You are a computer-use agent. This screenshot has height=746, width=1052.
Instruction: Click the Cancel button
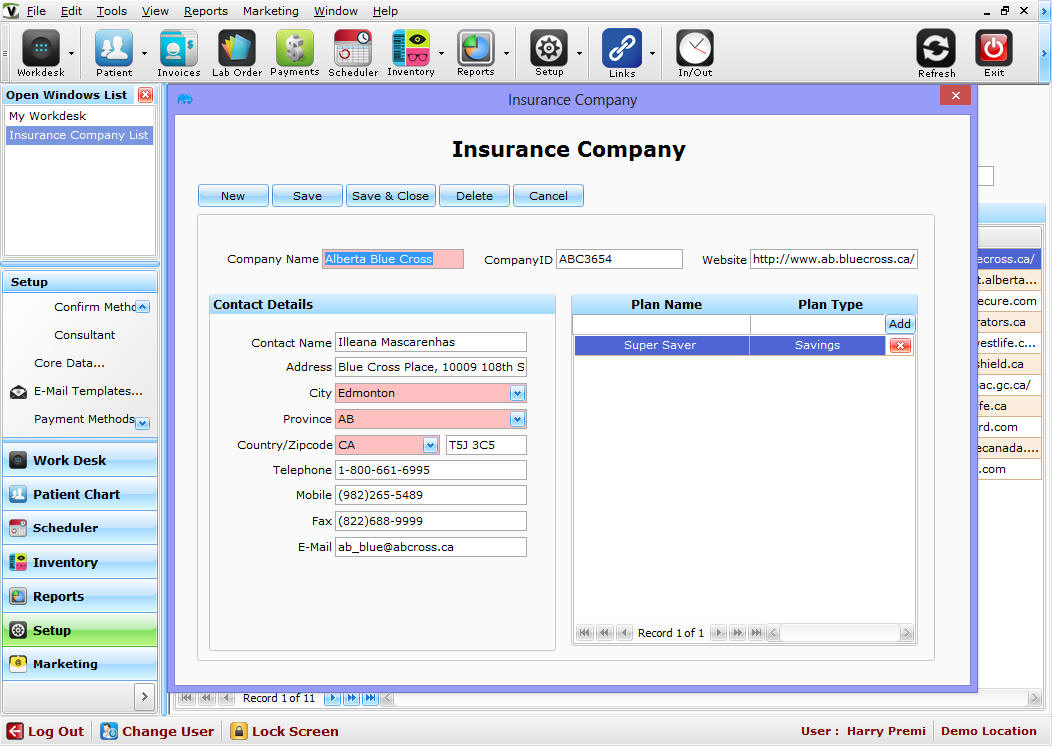[548, 196]
